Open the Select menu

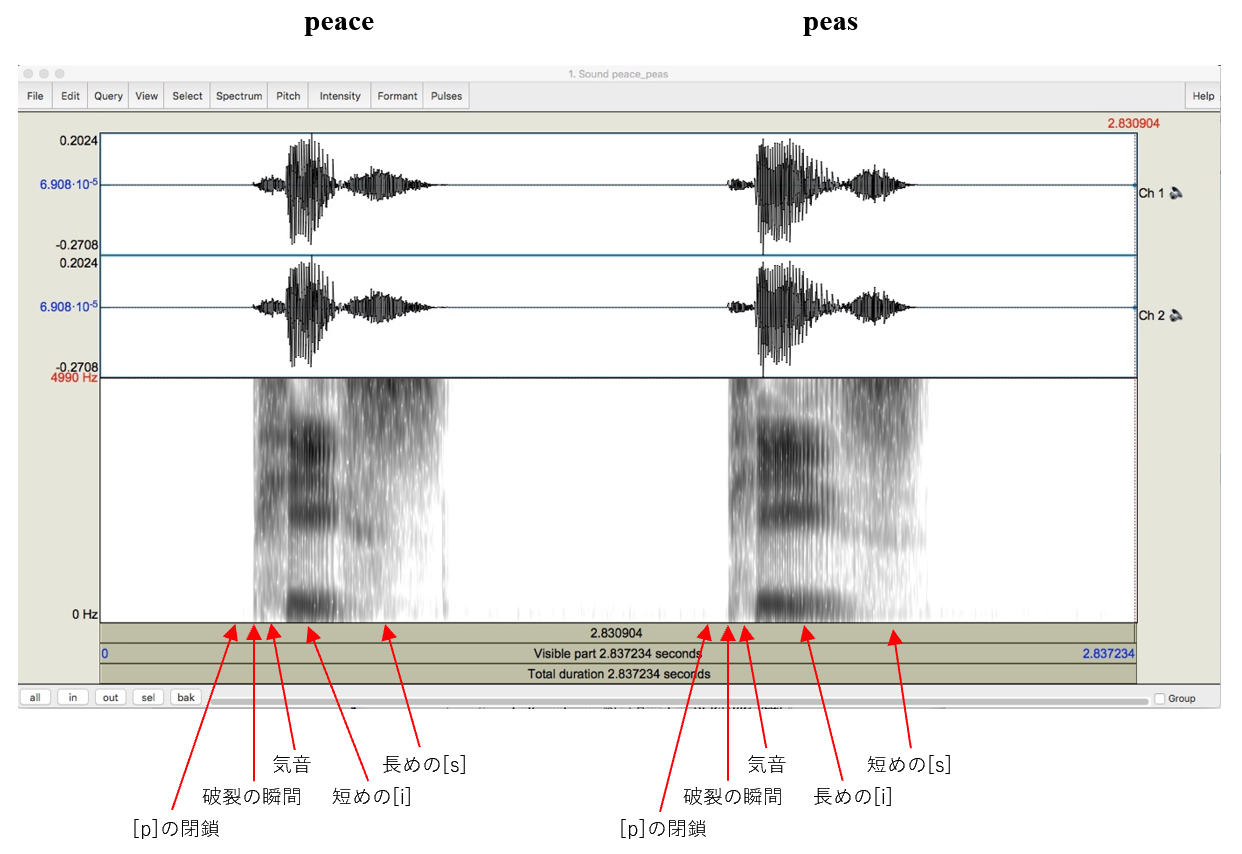click(x=187, y=96)
